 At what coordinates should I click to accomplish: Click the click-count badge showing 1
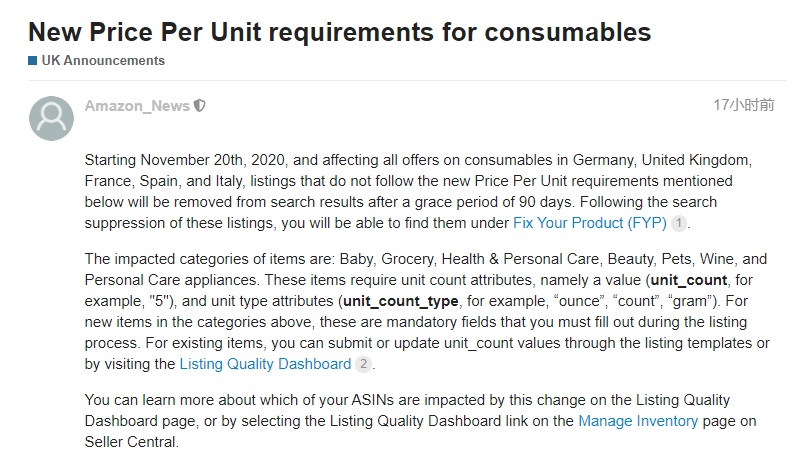pyautogui.click(x=679, y=223)
